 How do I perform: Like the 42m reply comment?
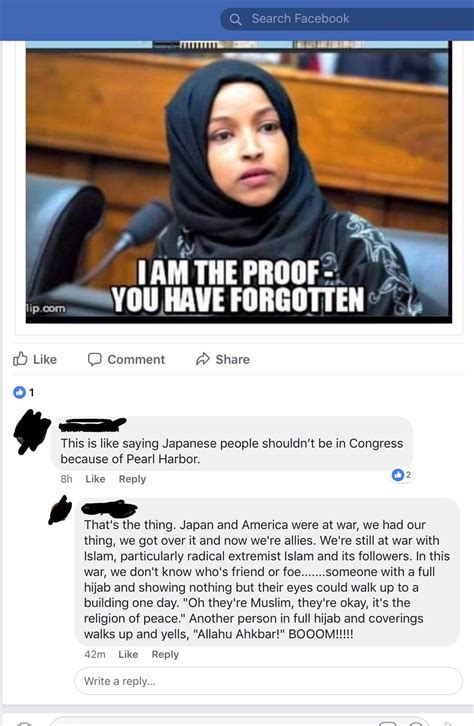pyautogui.click(x=128, y=654)
